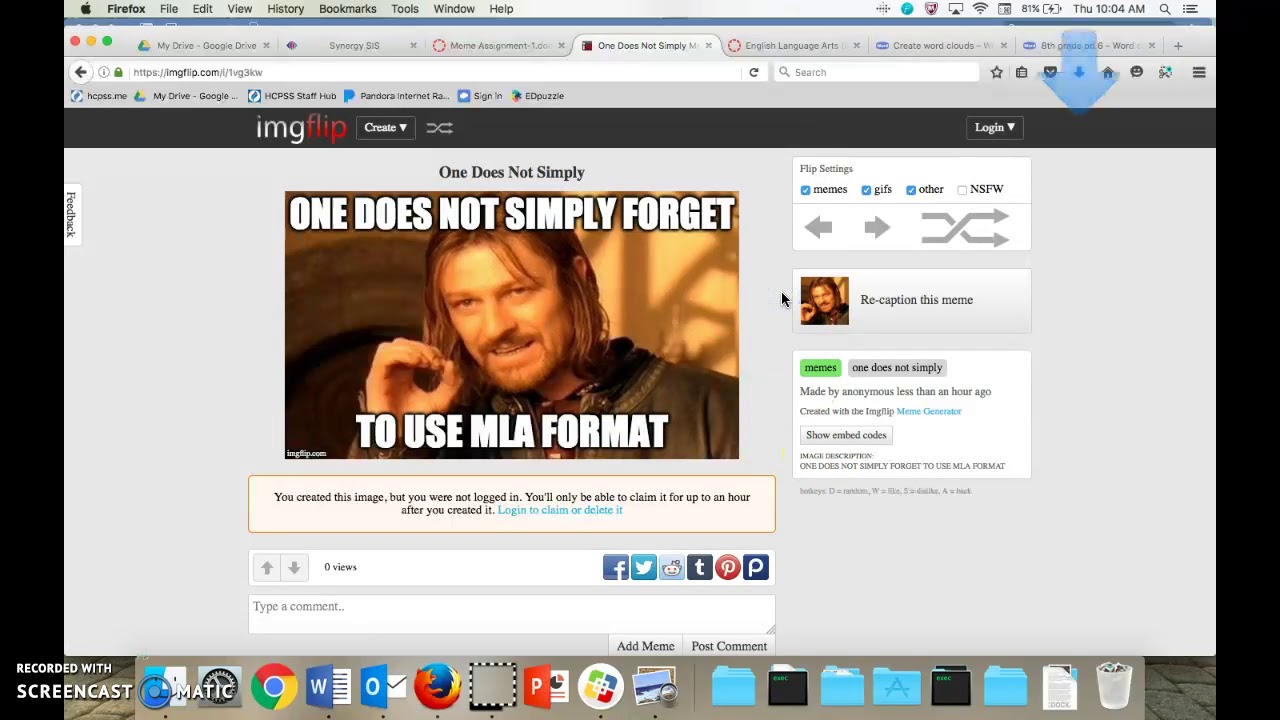Share the meme on Pinterest
This screenshot has height=720, width=1280.
click(x=728, y=568)
